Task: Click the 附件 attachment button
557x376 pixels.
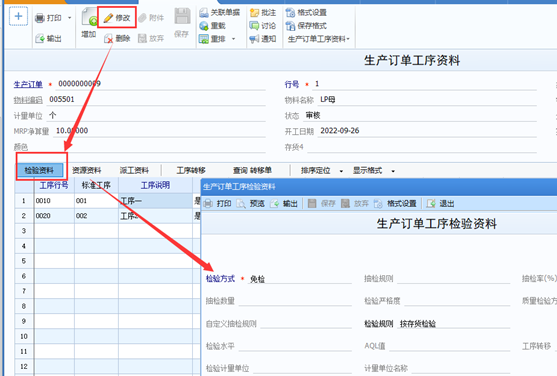Action: tap(151, 18)
